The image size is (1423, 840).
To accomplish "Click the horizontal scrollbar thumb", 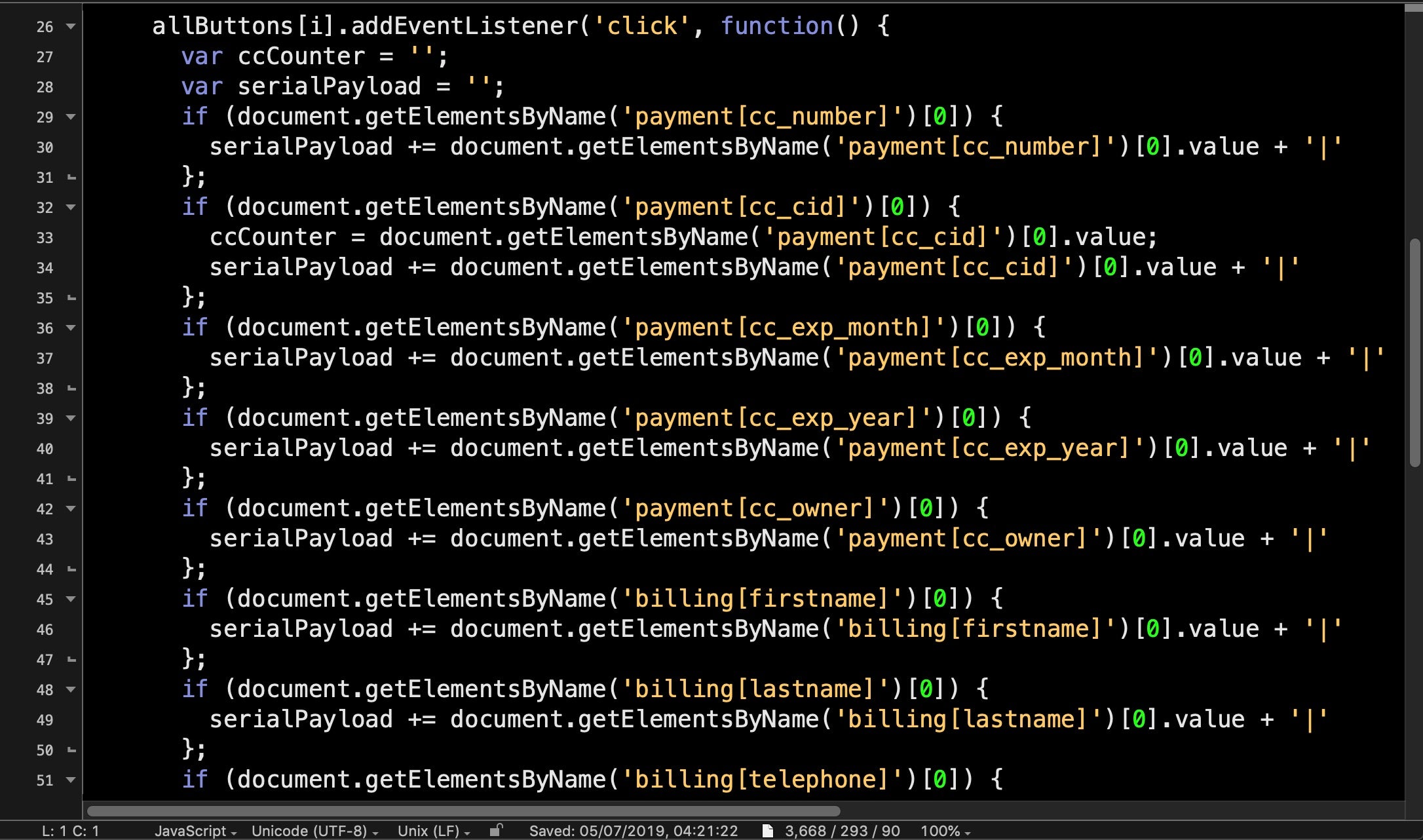I will [463, 811].
